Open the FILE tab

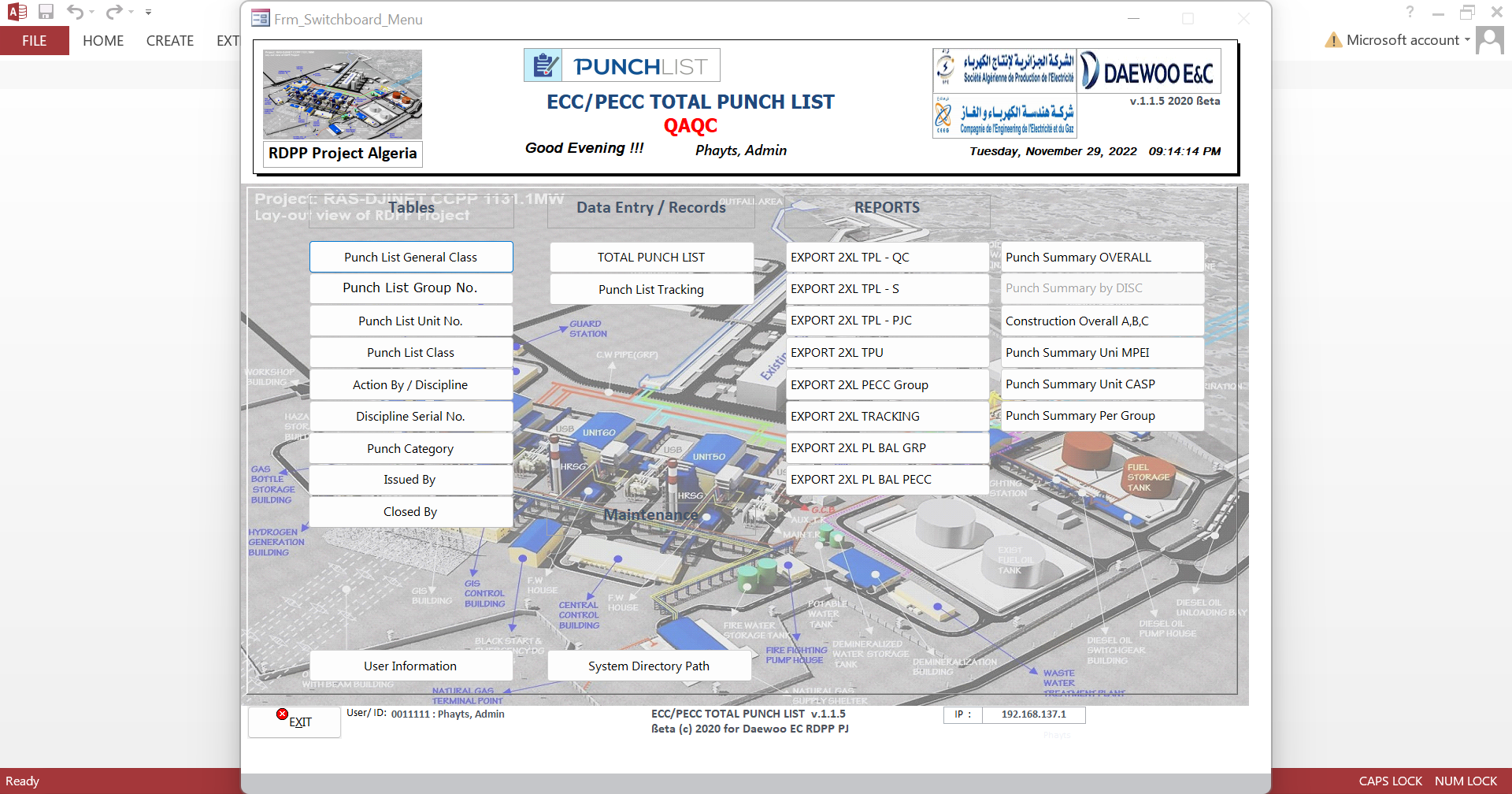click(x=35, y=41)
